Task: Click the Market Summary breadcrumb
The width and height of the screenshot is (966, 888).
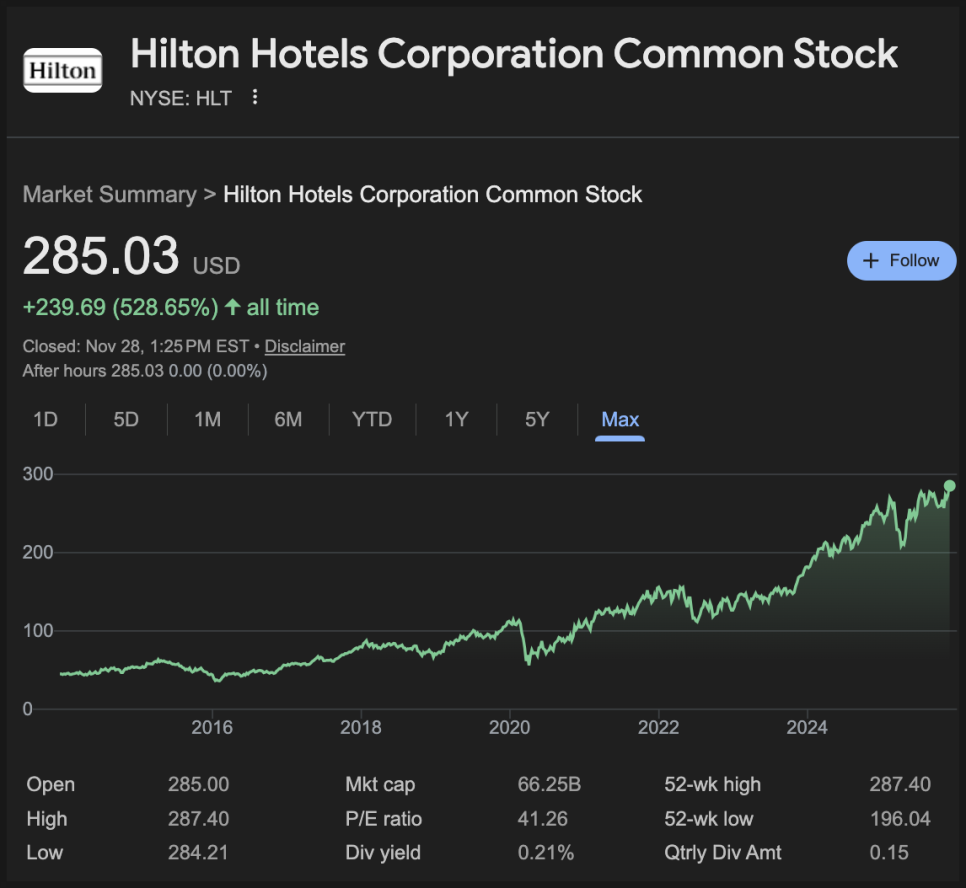Action: click(x=109, y=194)
